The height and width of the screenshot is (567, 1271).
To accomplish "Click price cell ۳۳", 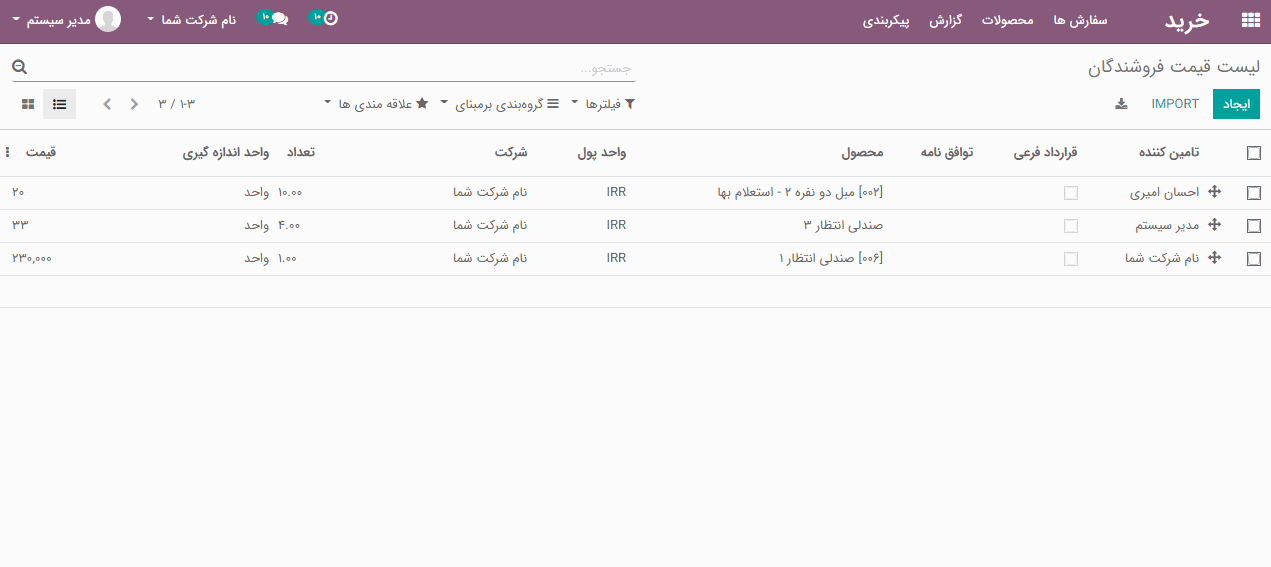I will (19, 226).
